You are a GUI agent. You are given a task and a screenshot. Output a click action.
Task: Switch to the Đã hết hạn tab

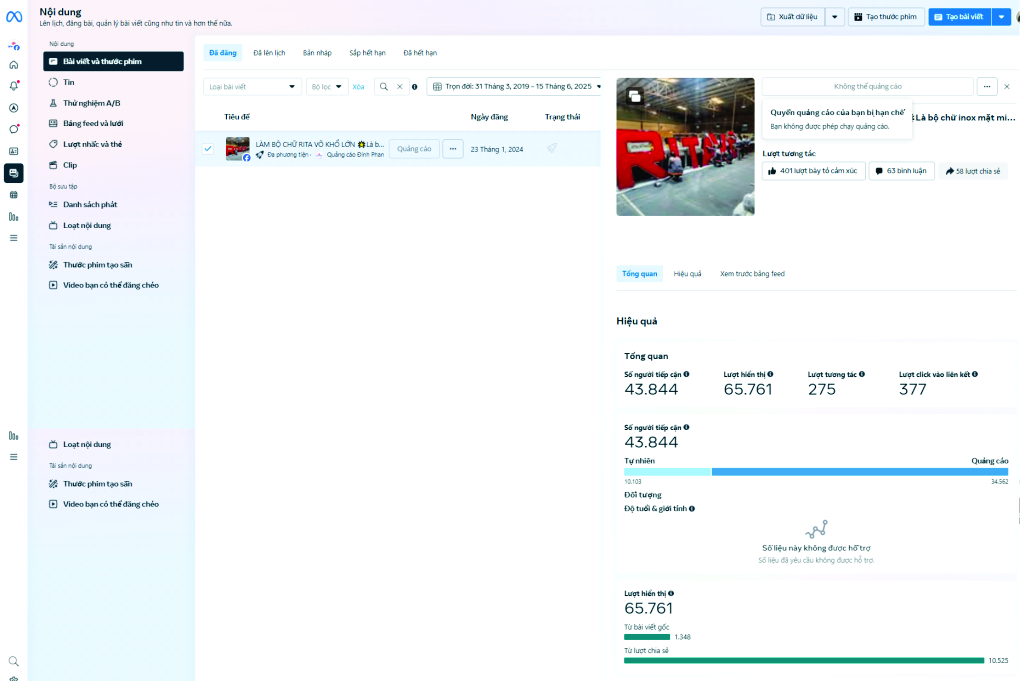420,53
